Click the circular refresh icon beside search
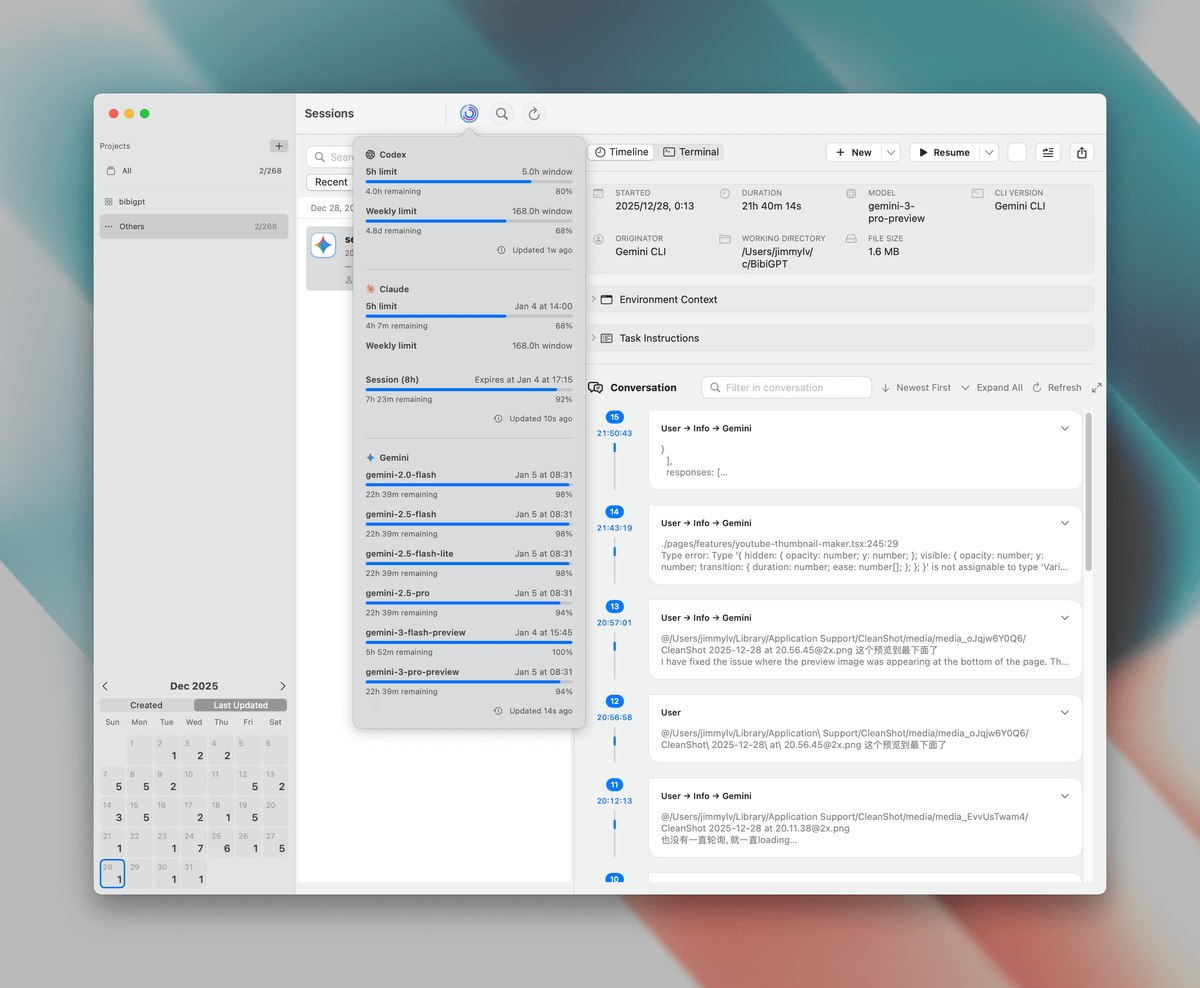 click(534, 114)
